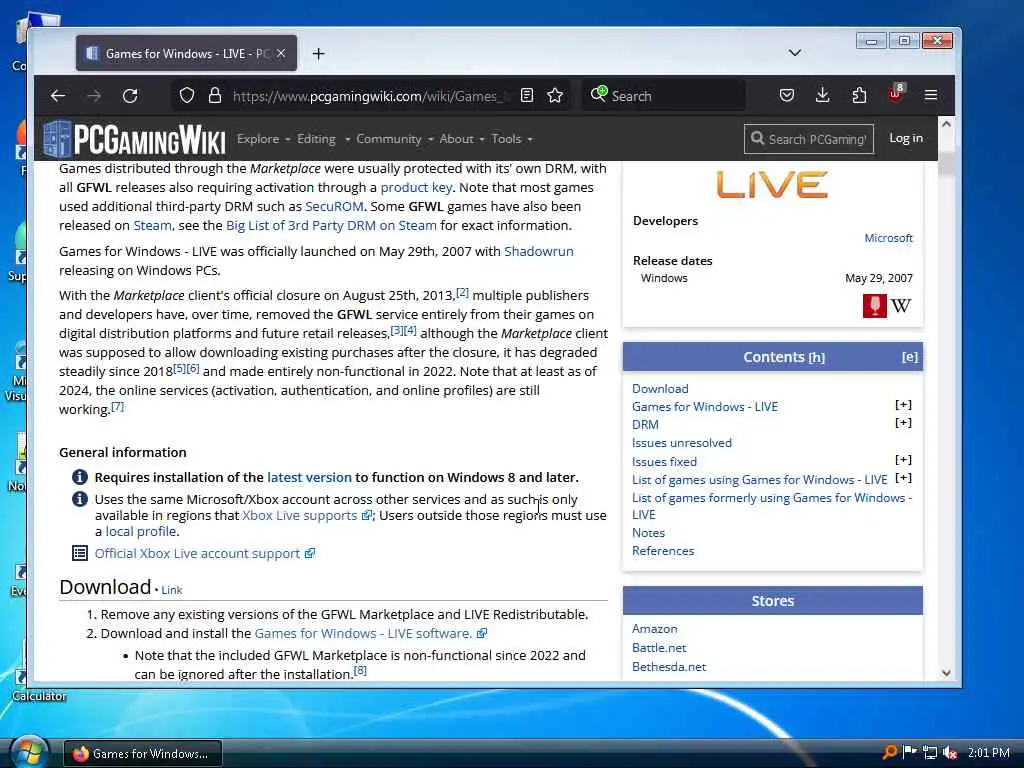The width and height of the screenshot is (1024, 768).
Task: Click the Action Center flag tray icon
Action: [910, 752]
